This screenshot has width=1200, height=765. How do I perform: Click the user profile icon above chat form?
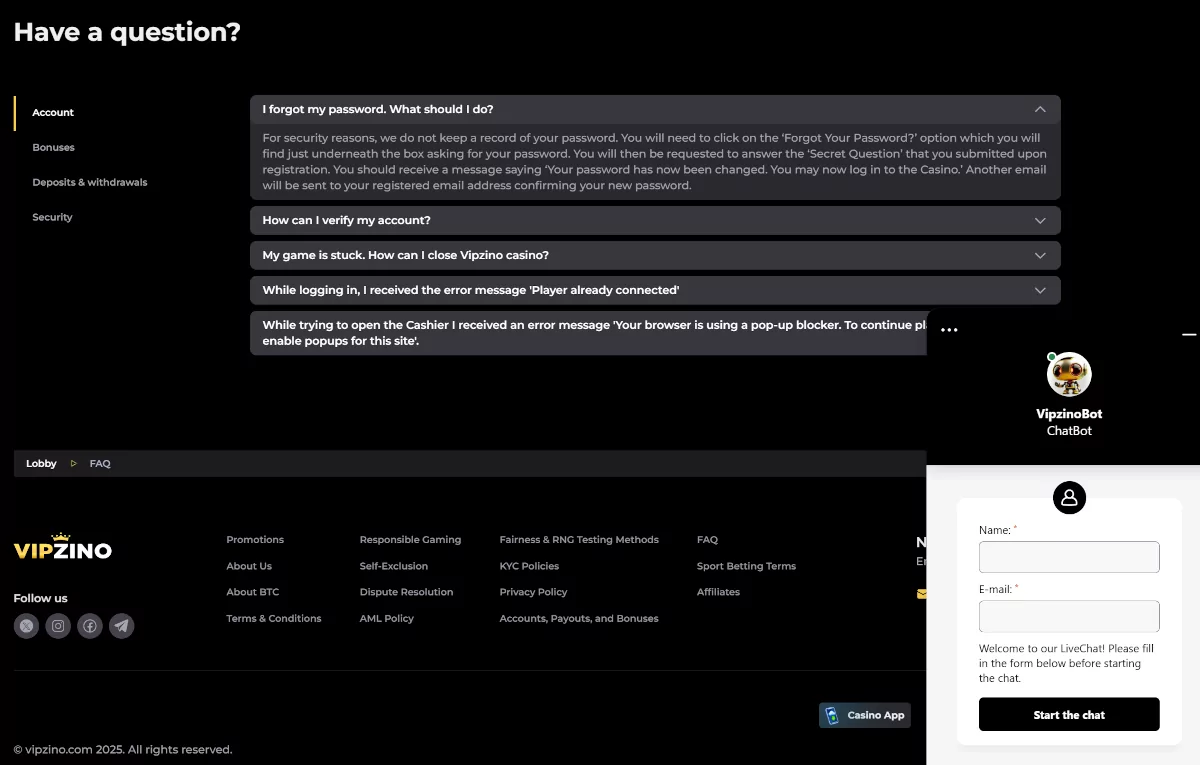click(1069, 497)
